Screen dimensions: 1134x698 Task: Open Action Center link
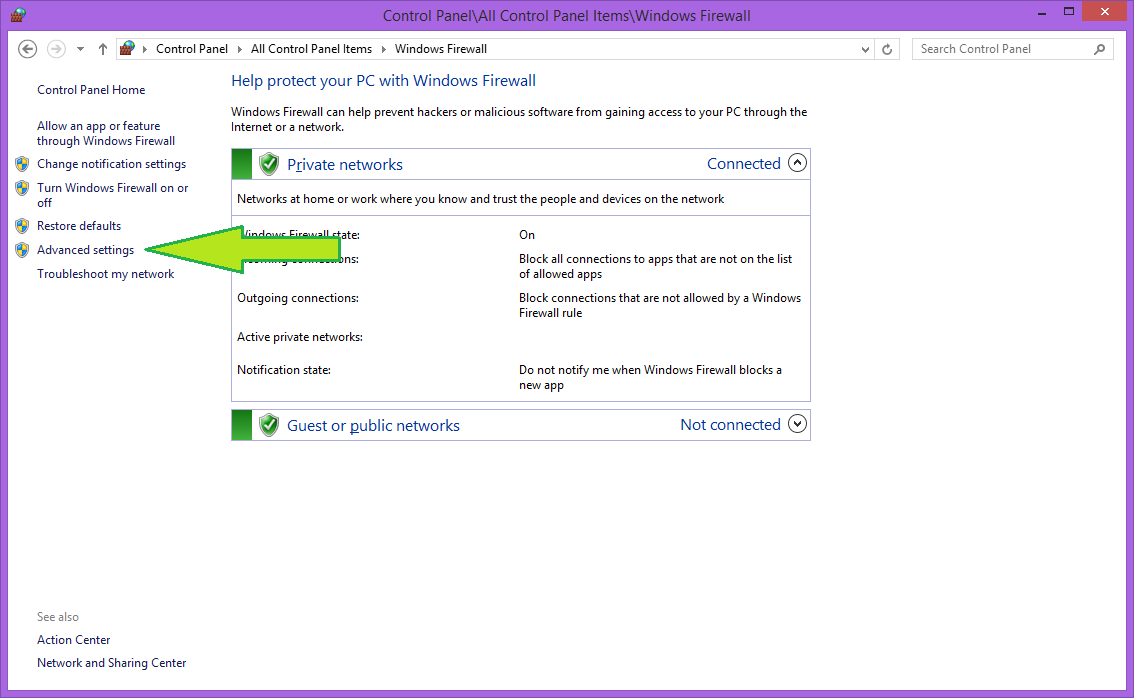tap(74, 640)
